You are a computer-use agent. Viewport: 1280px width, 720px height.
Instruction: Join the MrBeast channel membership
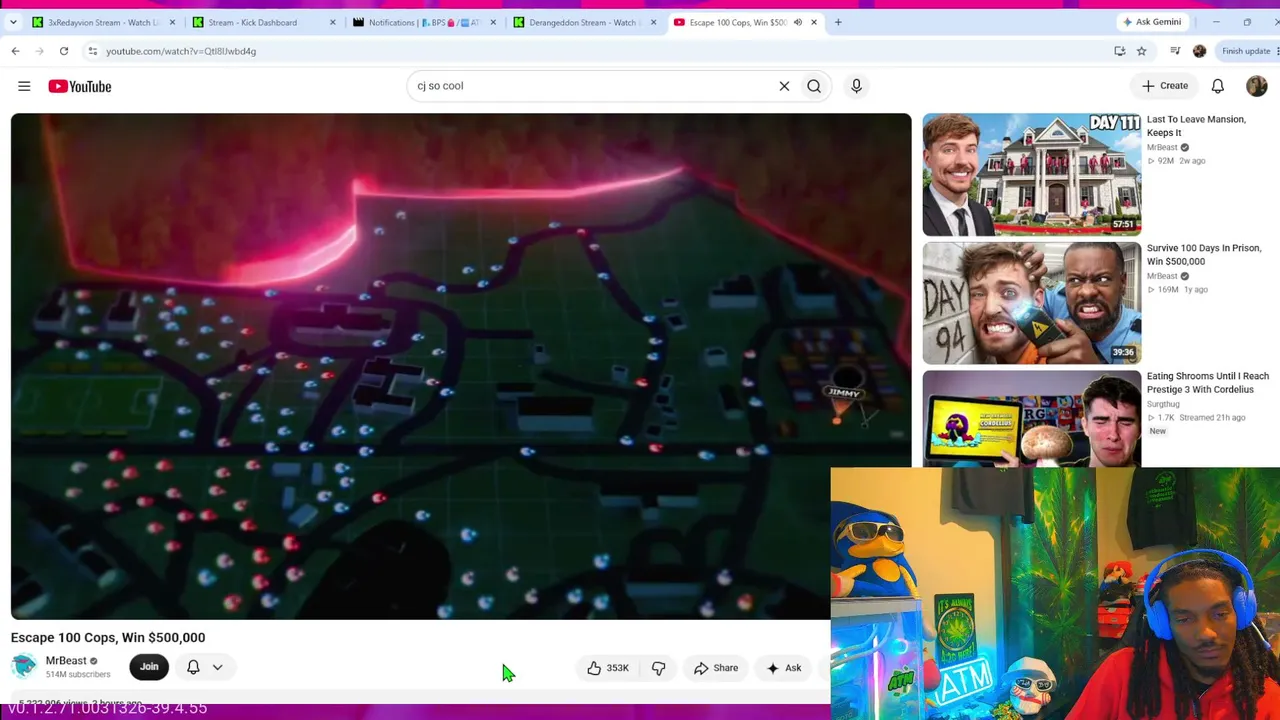click(149, 667)
